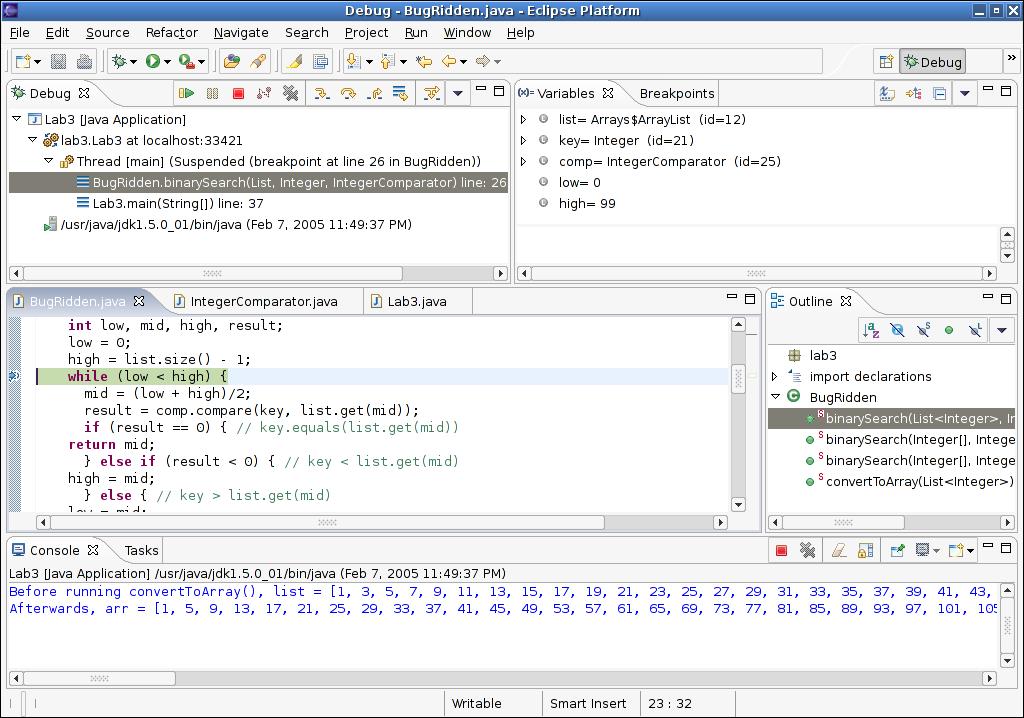Toggle Hide Non-Public Members in Outline
This screenshot has width=1024, height=718.
click(x=949, y=331)
